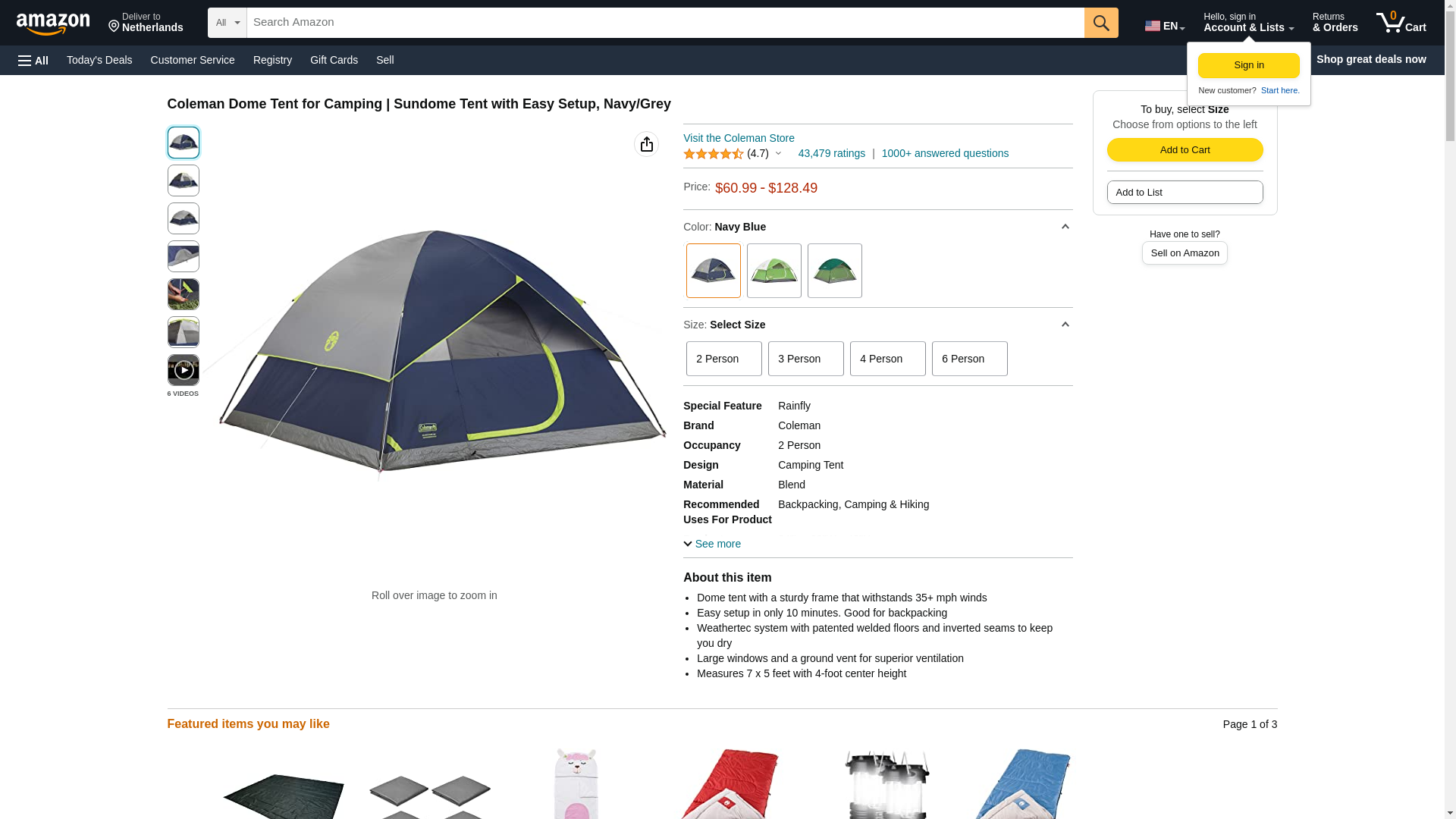Visit the Coleman Store link
This screenshot has height=819, width=1456.
[x=739, y=138]
